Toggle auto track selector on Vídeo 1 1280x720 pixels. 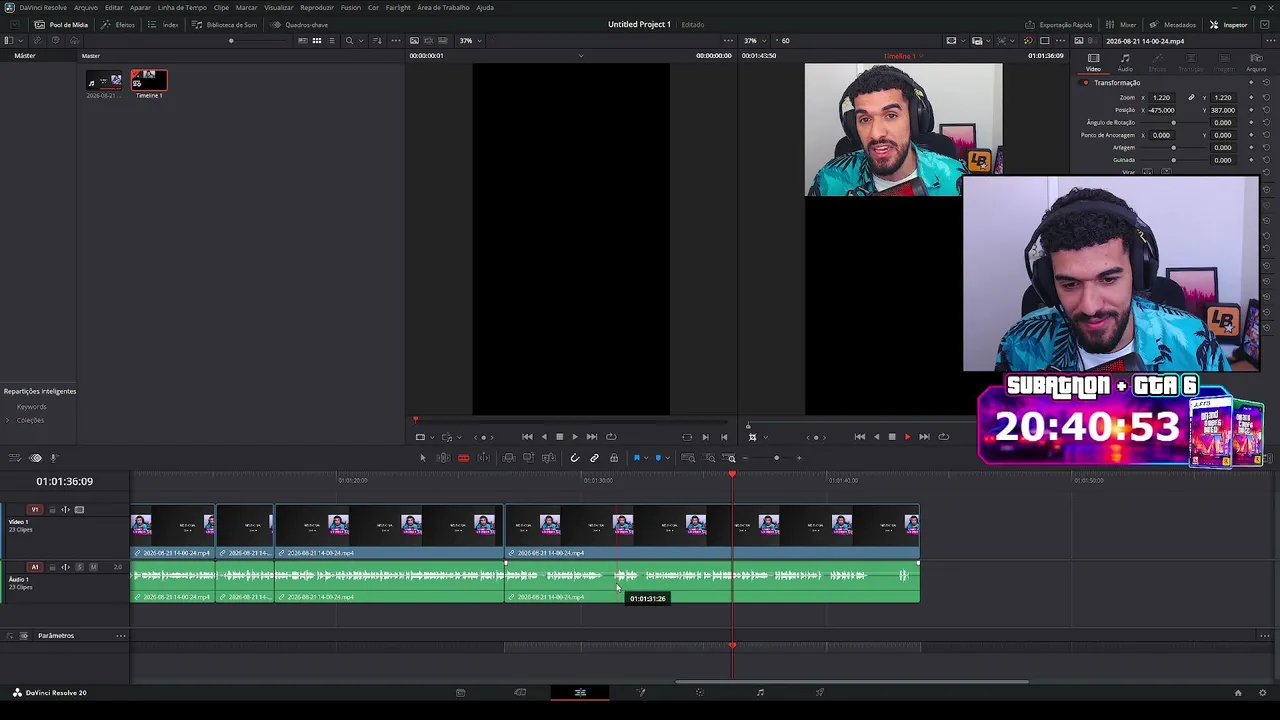(66, 510)
